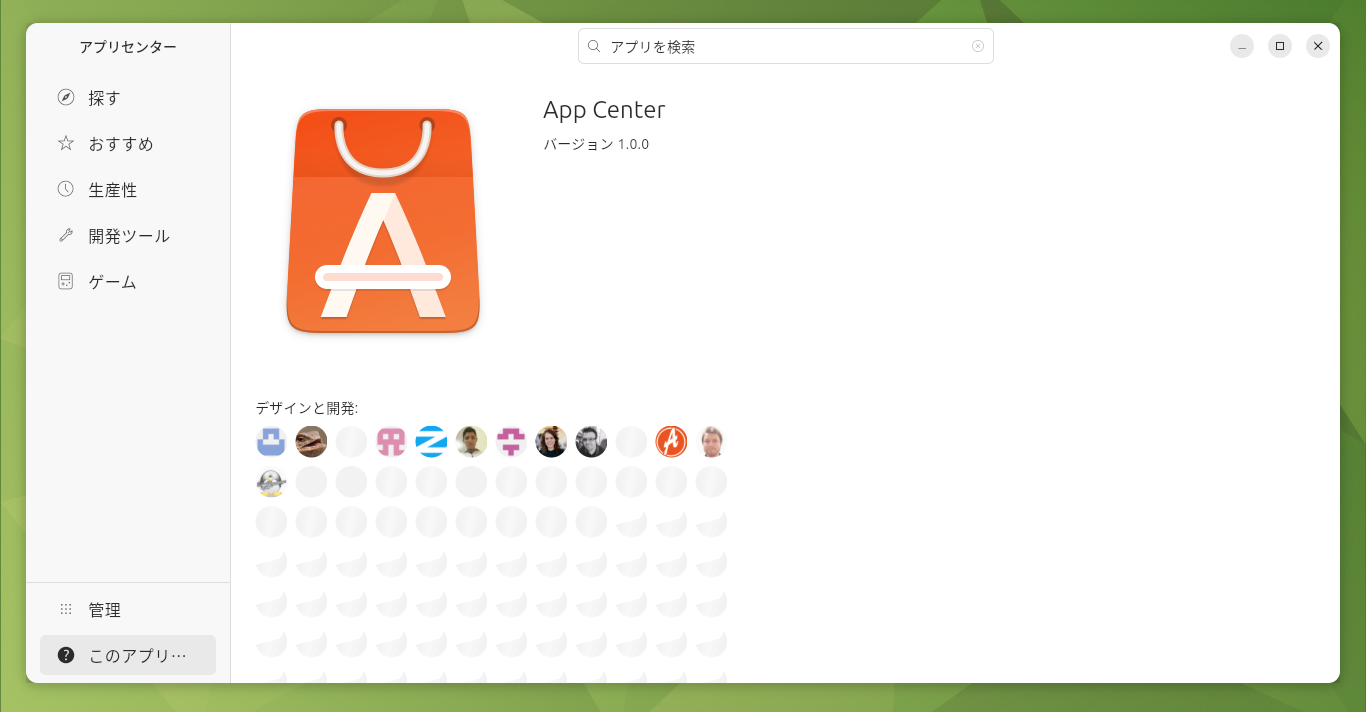Click the blue Z contributor avatar

click(x=431, y=441)
